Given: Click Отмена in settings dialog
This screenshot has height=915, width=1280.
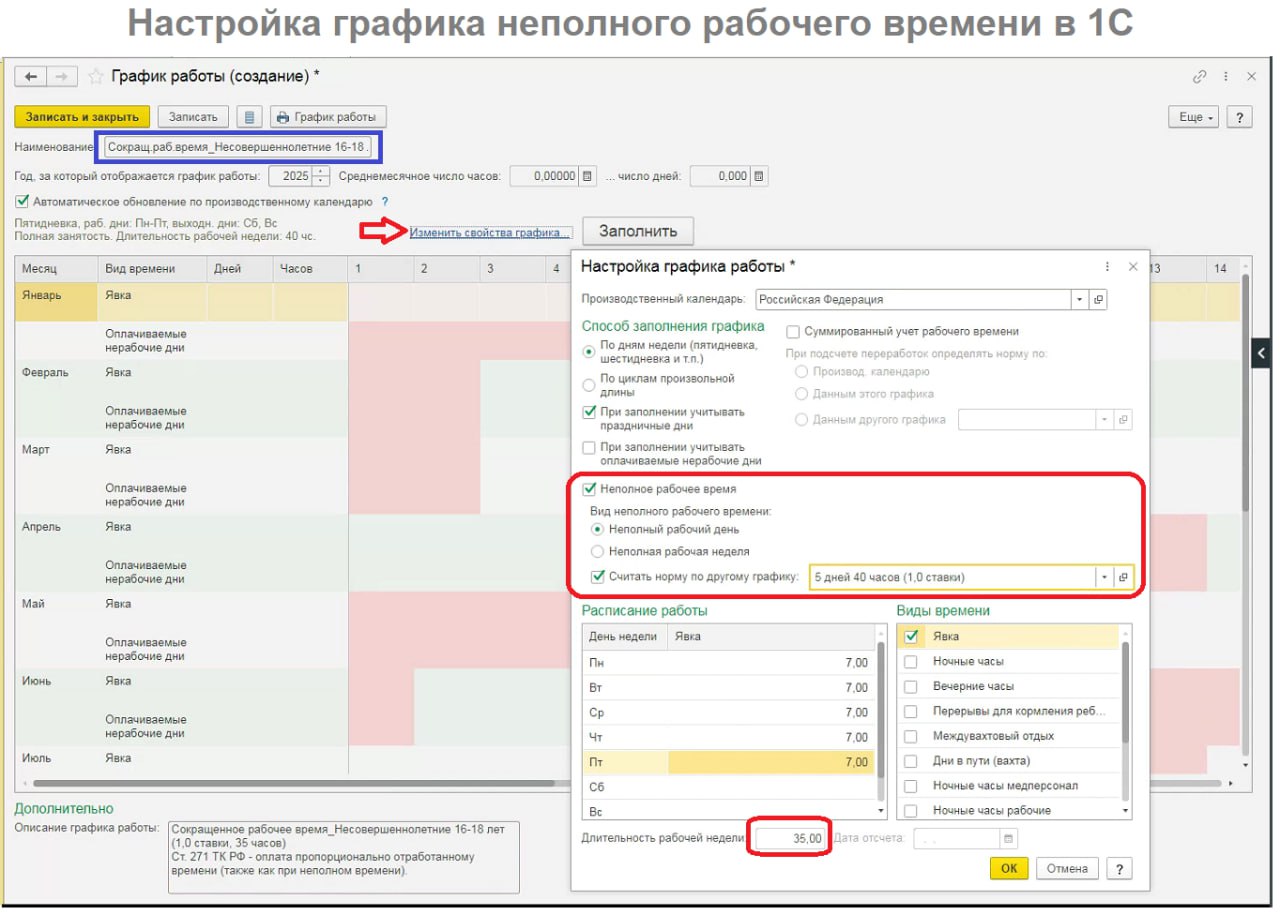Looking at the screenshot, I should click(1067, 868).
